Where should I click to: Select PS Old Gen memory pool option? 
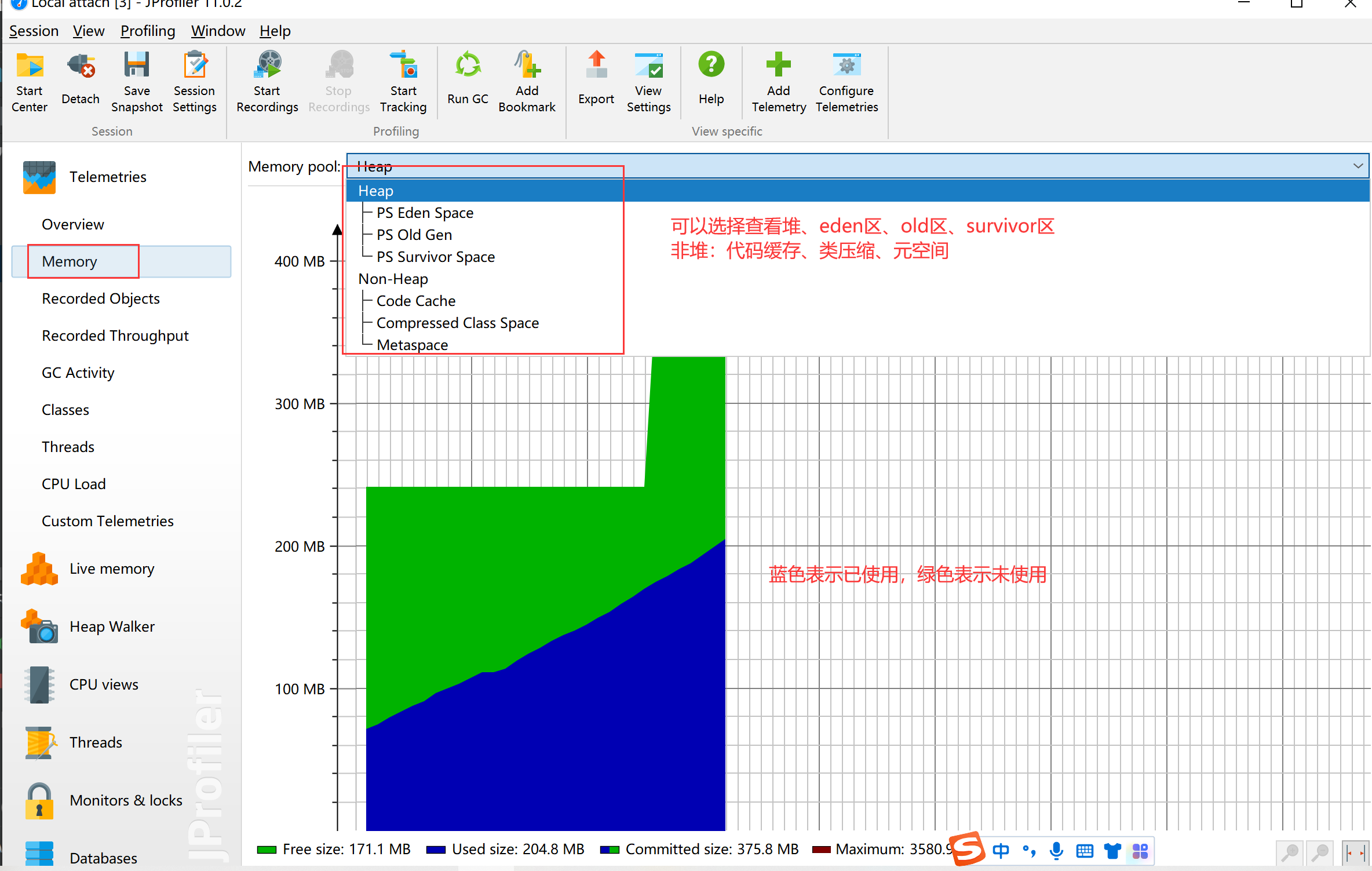415,234
